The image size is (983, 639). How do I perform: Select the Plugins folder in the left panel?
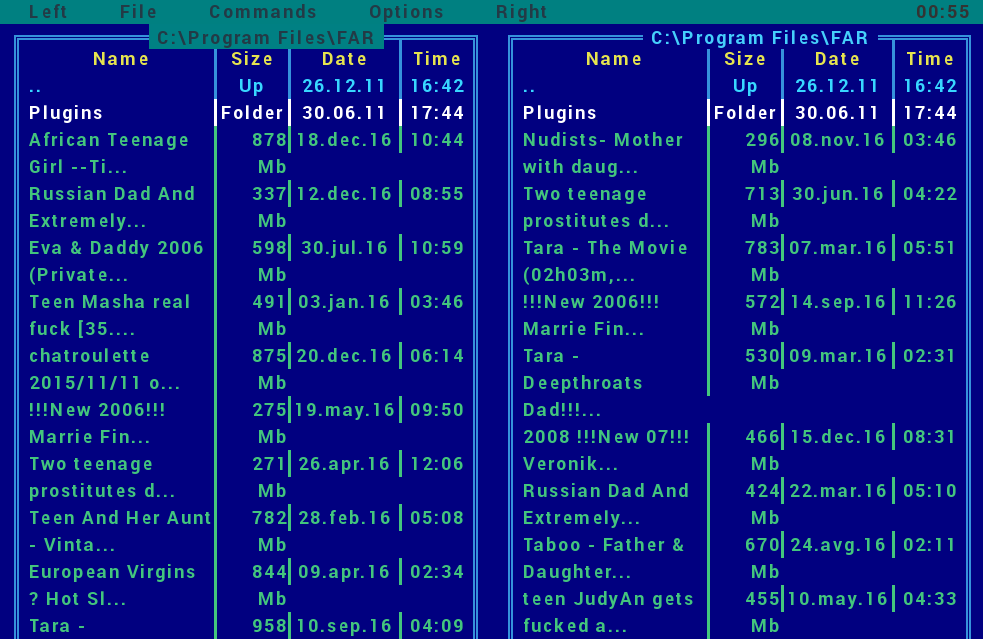65,113
